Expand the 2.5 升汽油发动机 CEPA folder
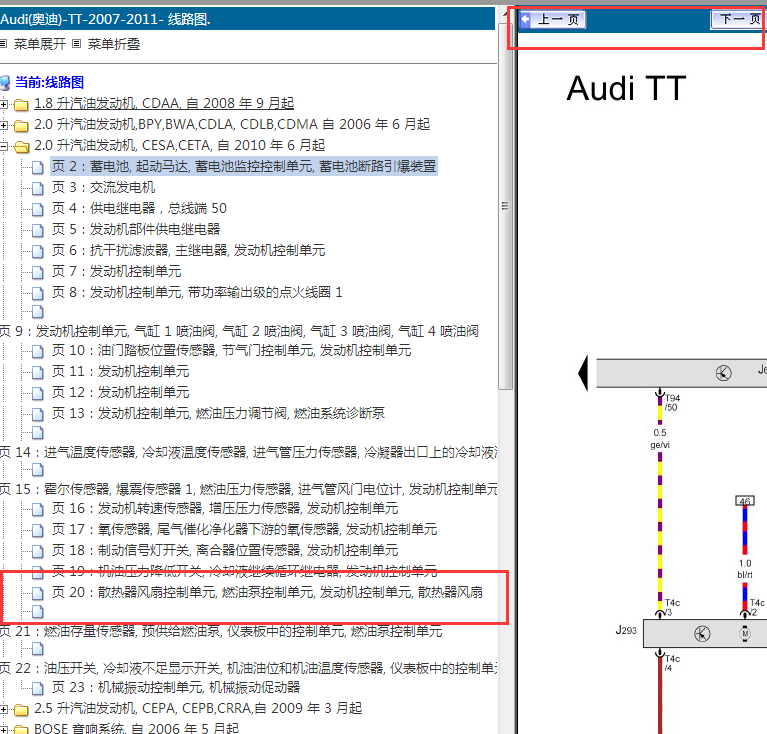This screenshot has height=734, width=767. (x=4, y=709)
